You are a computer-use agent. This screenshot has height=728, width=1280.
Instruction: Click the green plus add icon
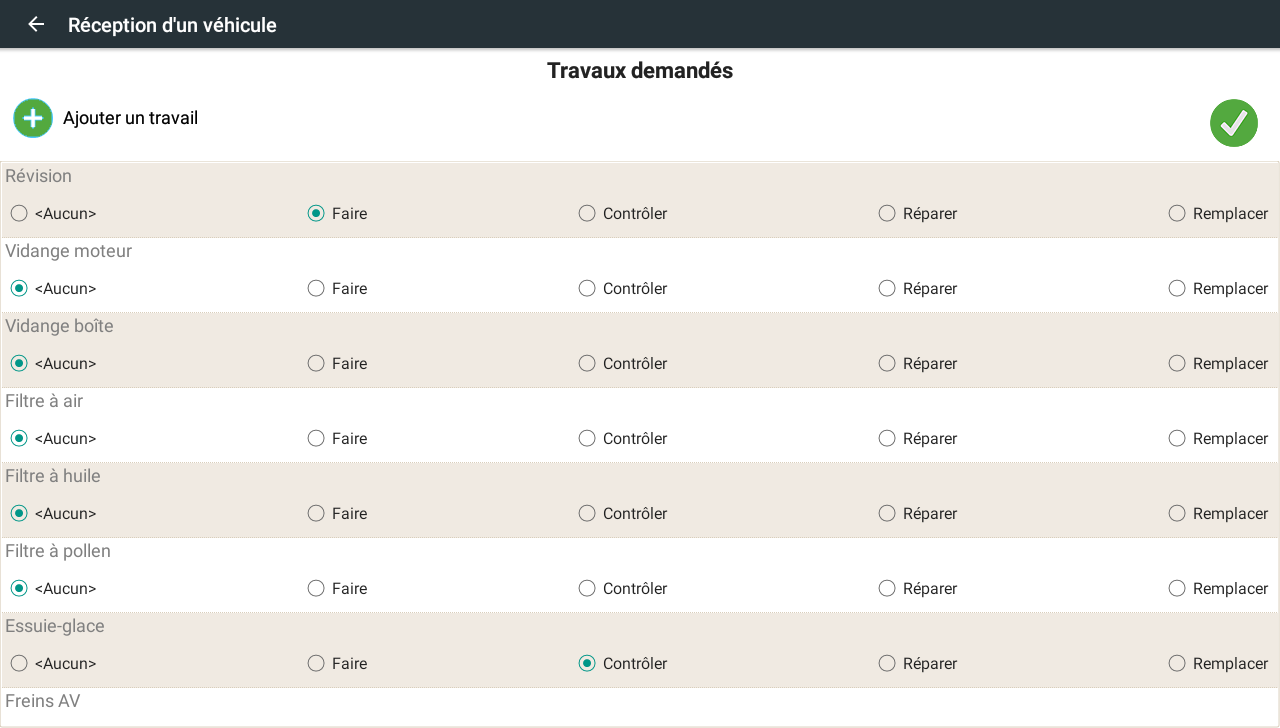click(x=33, y=118)
